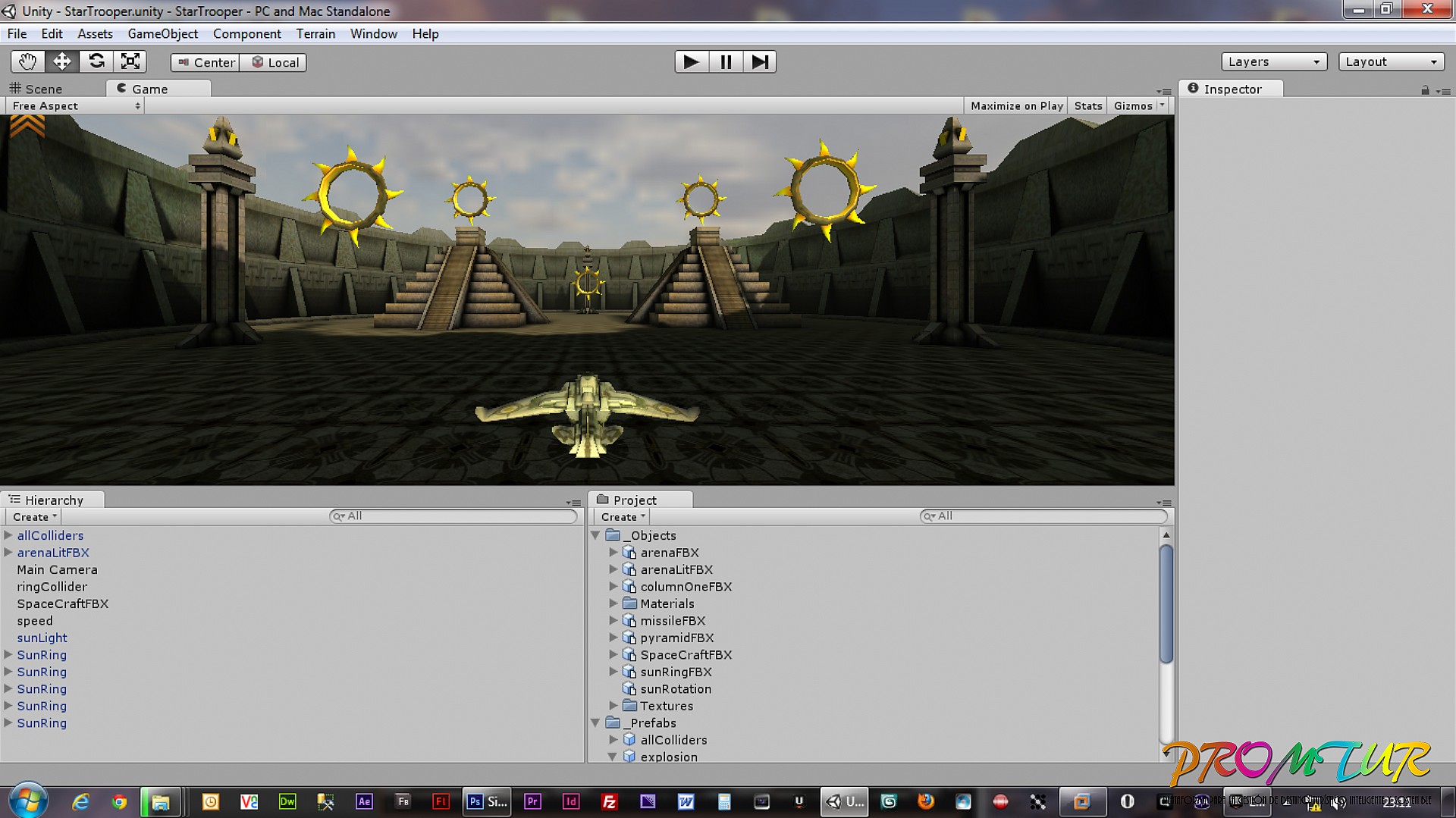Open the Layers dropdown
The width and height of the screenshot is (1456, 818).
pos(1273,61)
